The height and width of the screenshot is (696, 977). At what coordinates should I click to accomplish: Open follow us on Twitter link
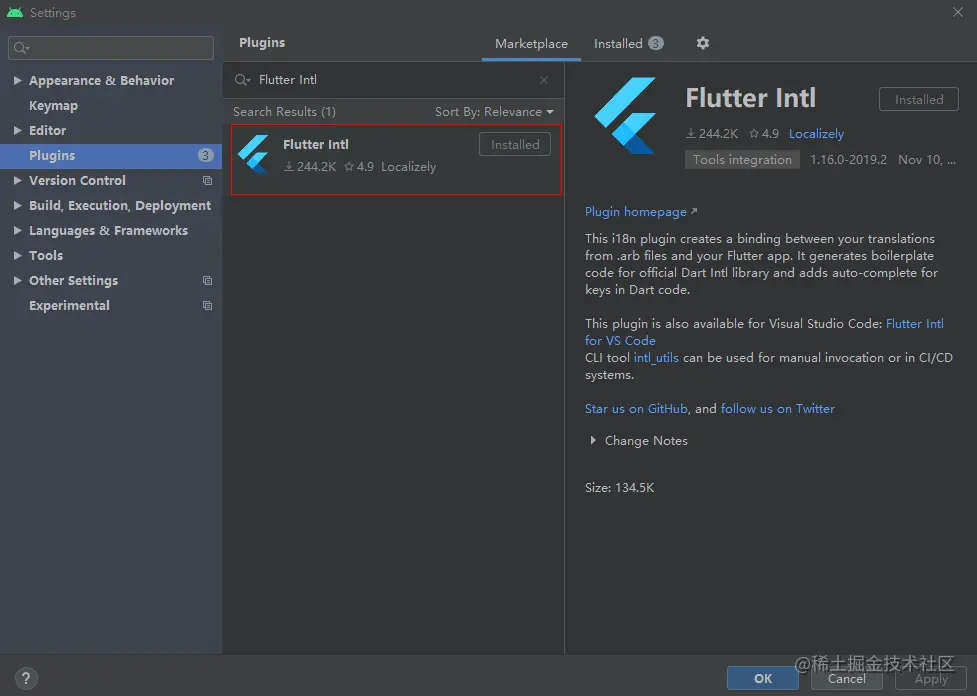(778, 409)
